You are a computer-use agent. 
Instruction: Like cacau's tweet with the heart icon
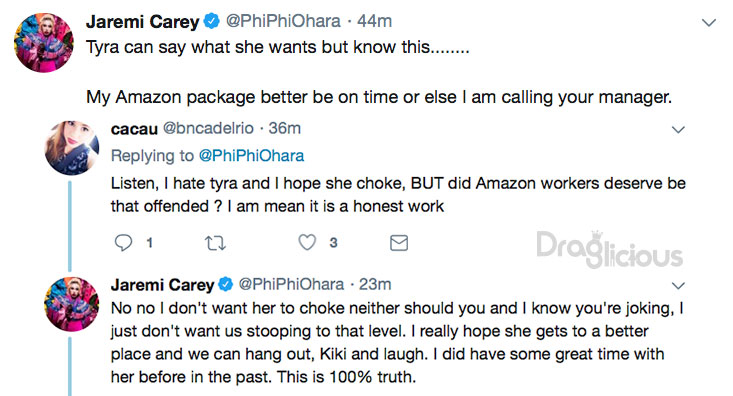[307, 242]
